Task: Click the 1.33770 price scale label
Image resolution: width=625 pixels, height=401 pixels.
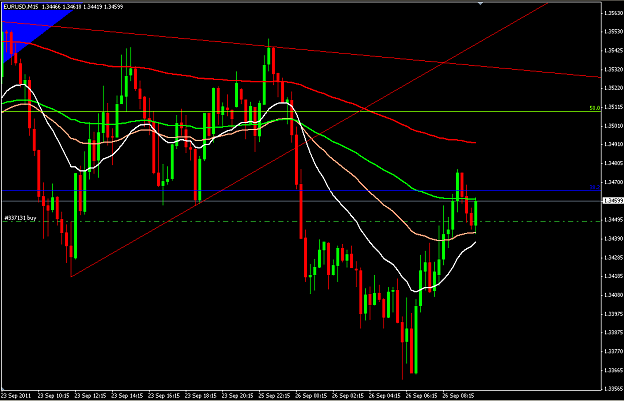Action: [613, 351]
